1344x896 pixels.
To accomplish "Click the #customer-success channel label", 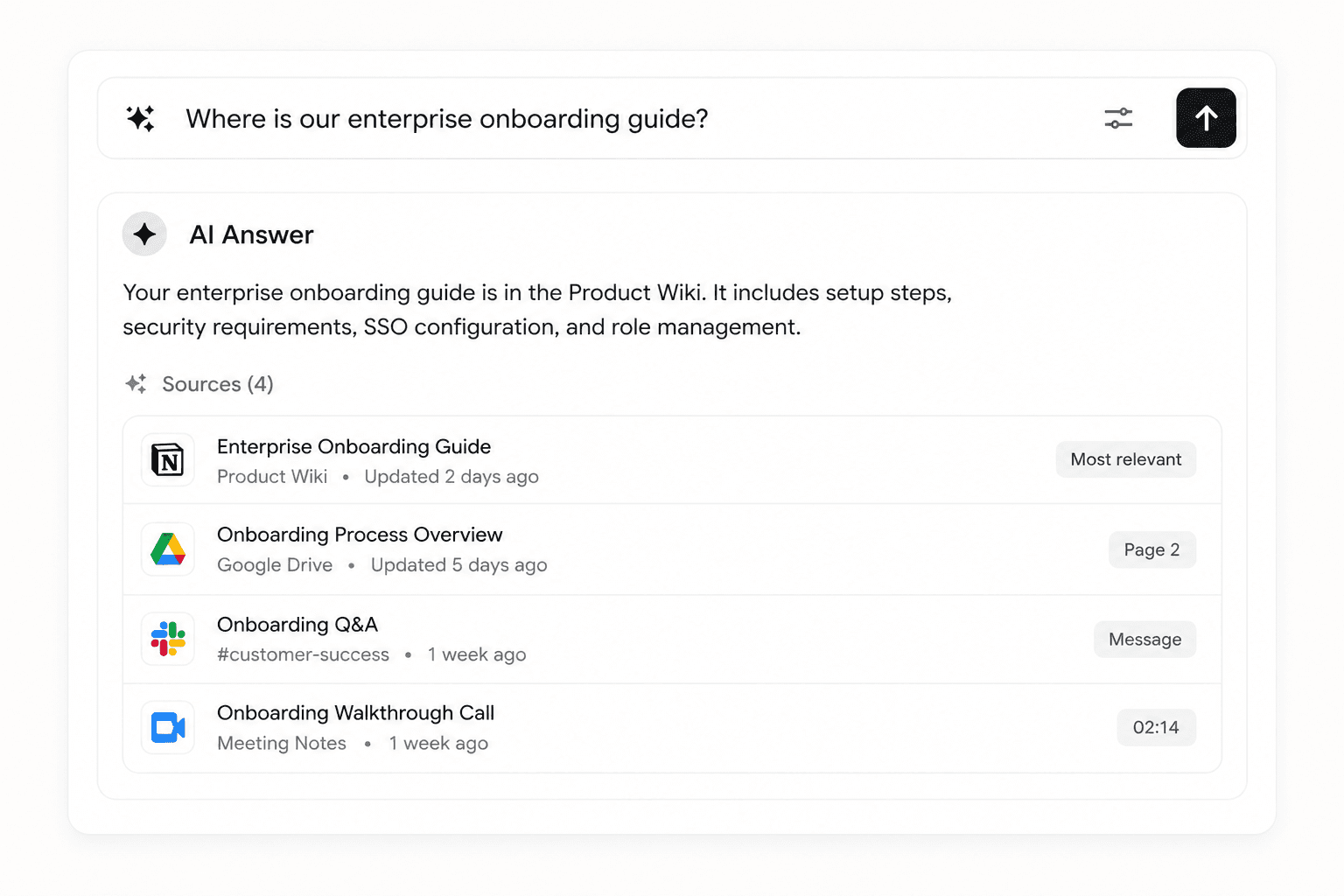I will 303,654.
